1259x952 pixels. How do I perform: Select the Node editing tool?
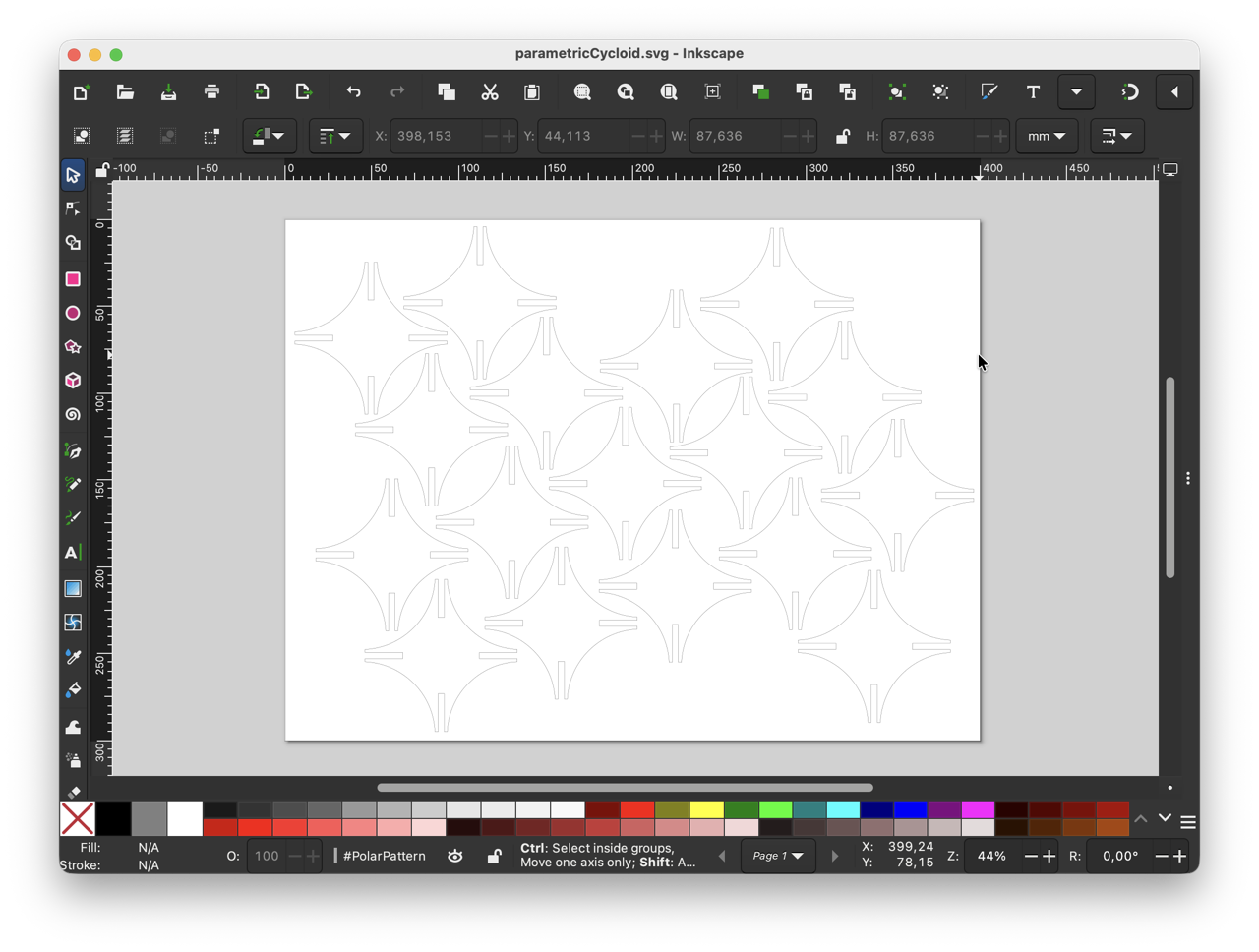tap(73, 208)
